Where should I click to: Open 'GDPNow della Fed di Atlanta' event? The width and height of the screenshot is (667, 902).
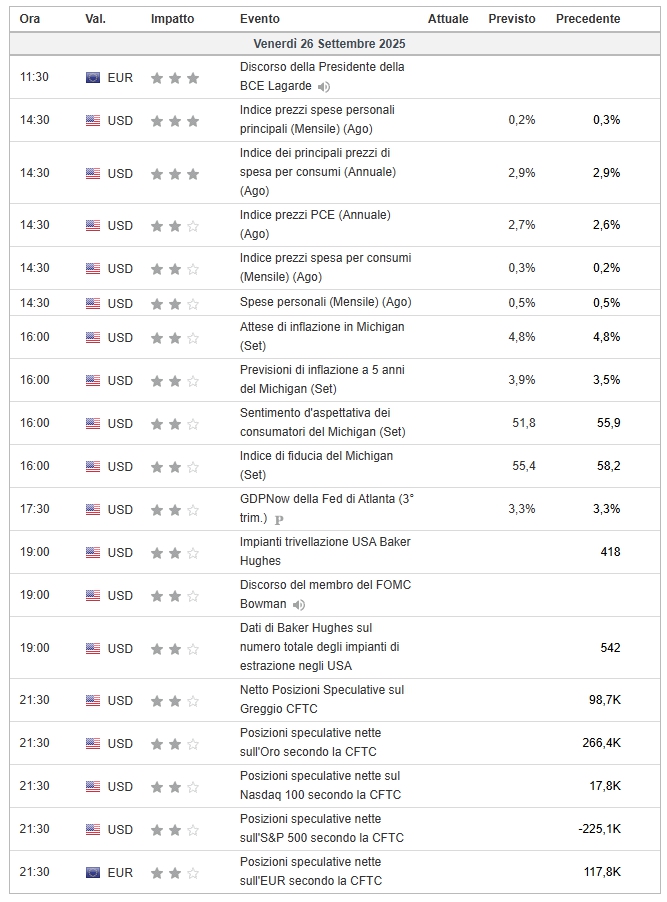[x=326, y=499]
